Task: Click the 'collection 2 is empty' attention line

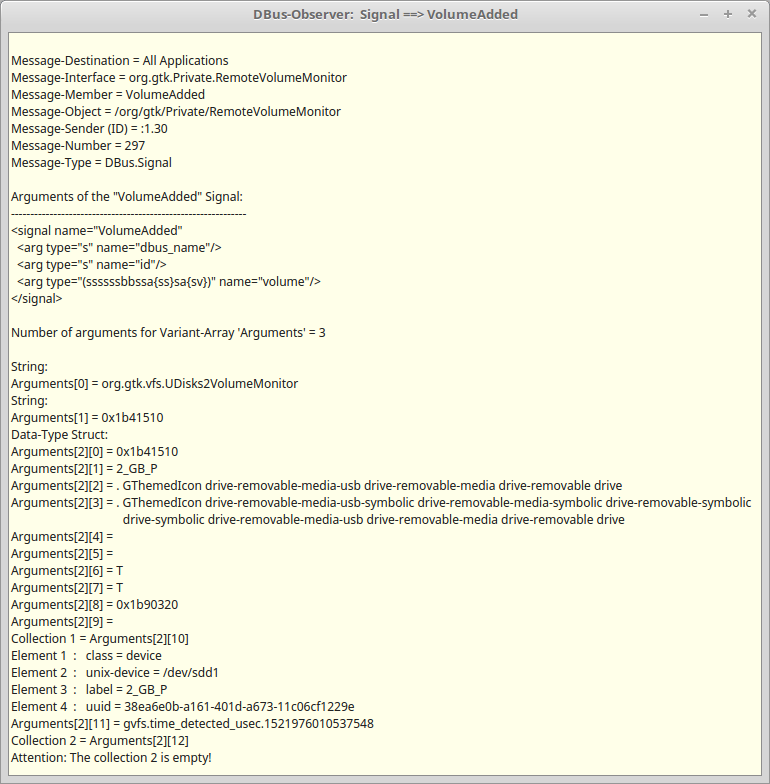Action: [111, 758]
